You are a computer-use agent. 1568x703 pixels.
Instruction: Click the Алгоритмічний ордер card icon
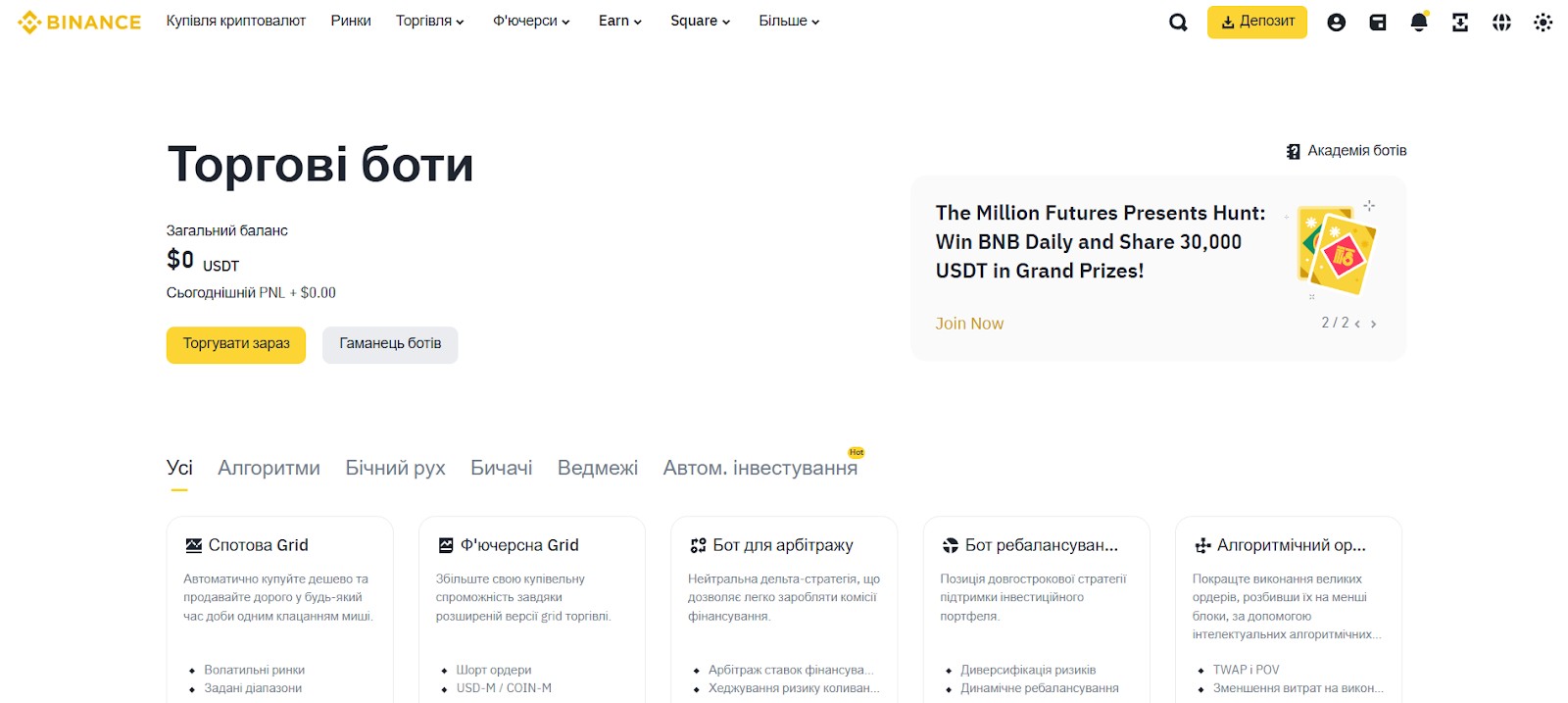(x=1202, y=545)
